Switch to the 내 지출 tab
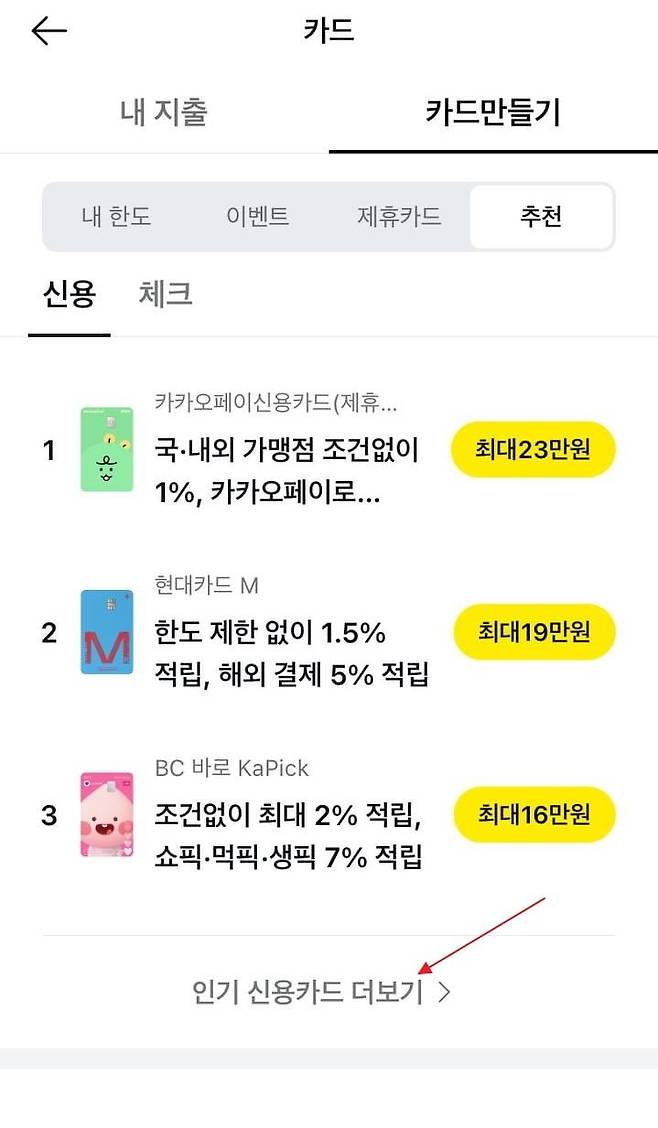This screenshot has height=1128, width=658. pos(164,112)
